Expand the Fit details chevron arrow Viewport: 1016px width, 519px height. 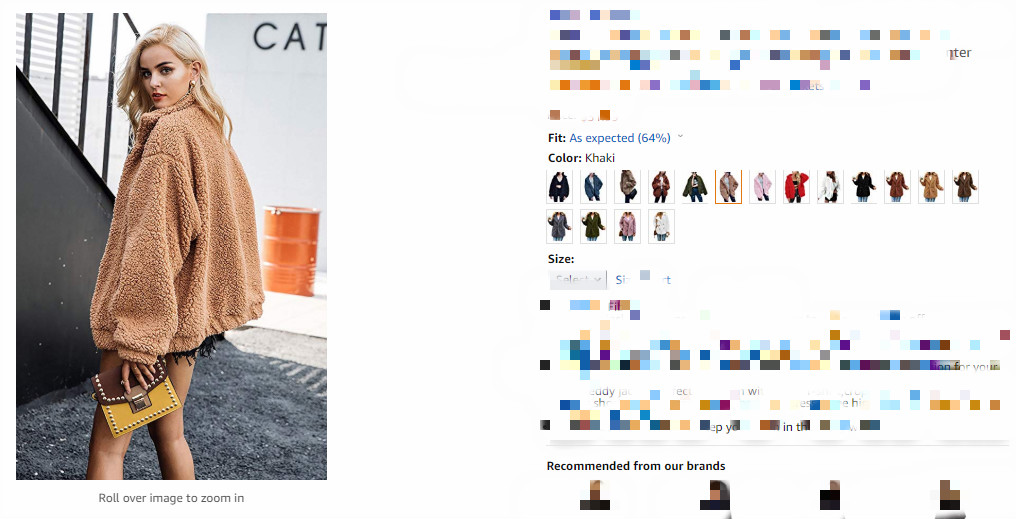(680, 137)
